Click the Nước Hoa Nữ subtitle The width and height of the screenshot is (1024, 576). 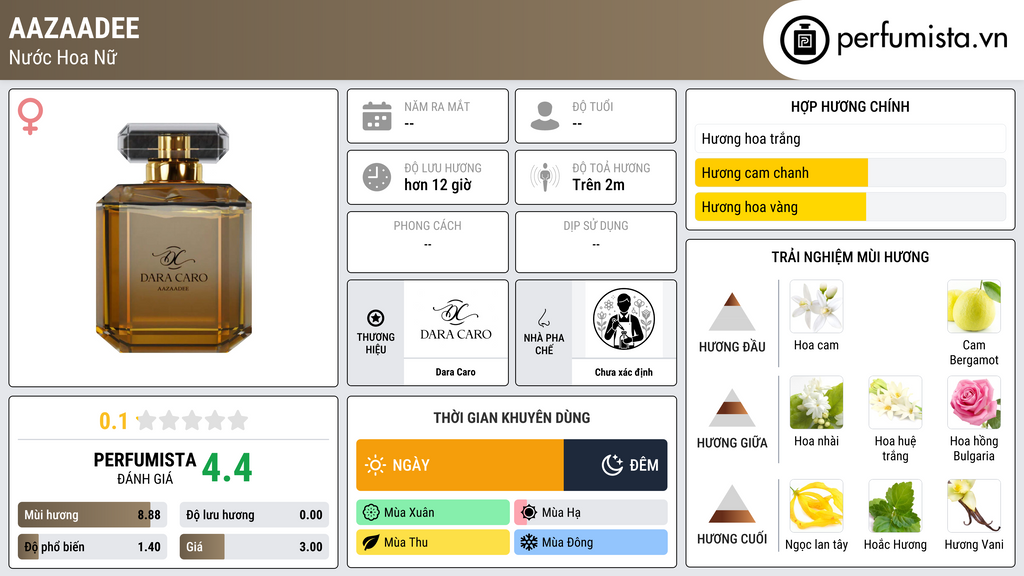(x=63, y=58)
